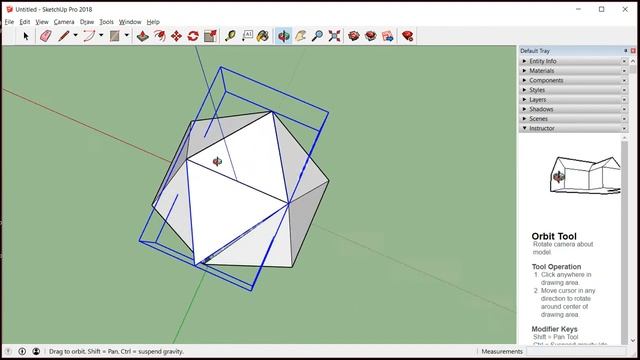640x360 pixels.
Task: Open the Window menu
Action: tap(130, 22)
